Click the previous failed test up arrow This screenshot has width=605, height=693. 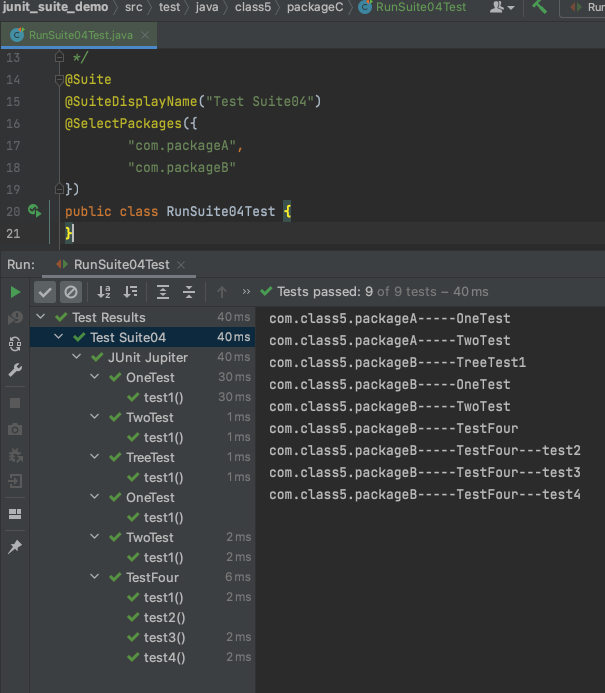point(222,292)
